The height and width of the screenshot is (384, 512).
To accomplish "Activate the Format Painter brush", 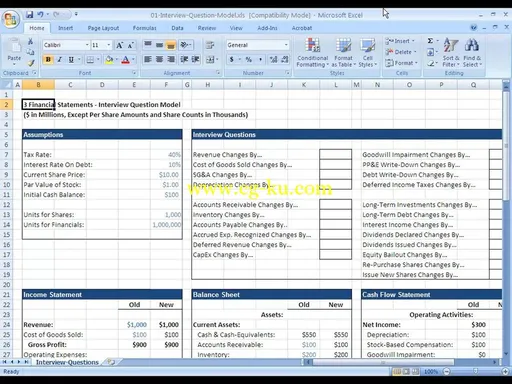I will coord(31,63).
